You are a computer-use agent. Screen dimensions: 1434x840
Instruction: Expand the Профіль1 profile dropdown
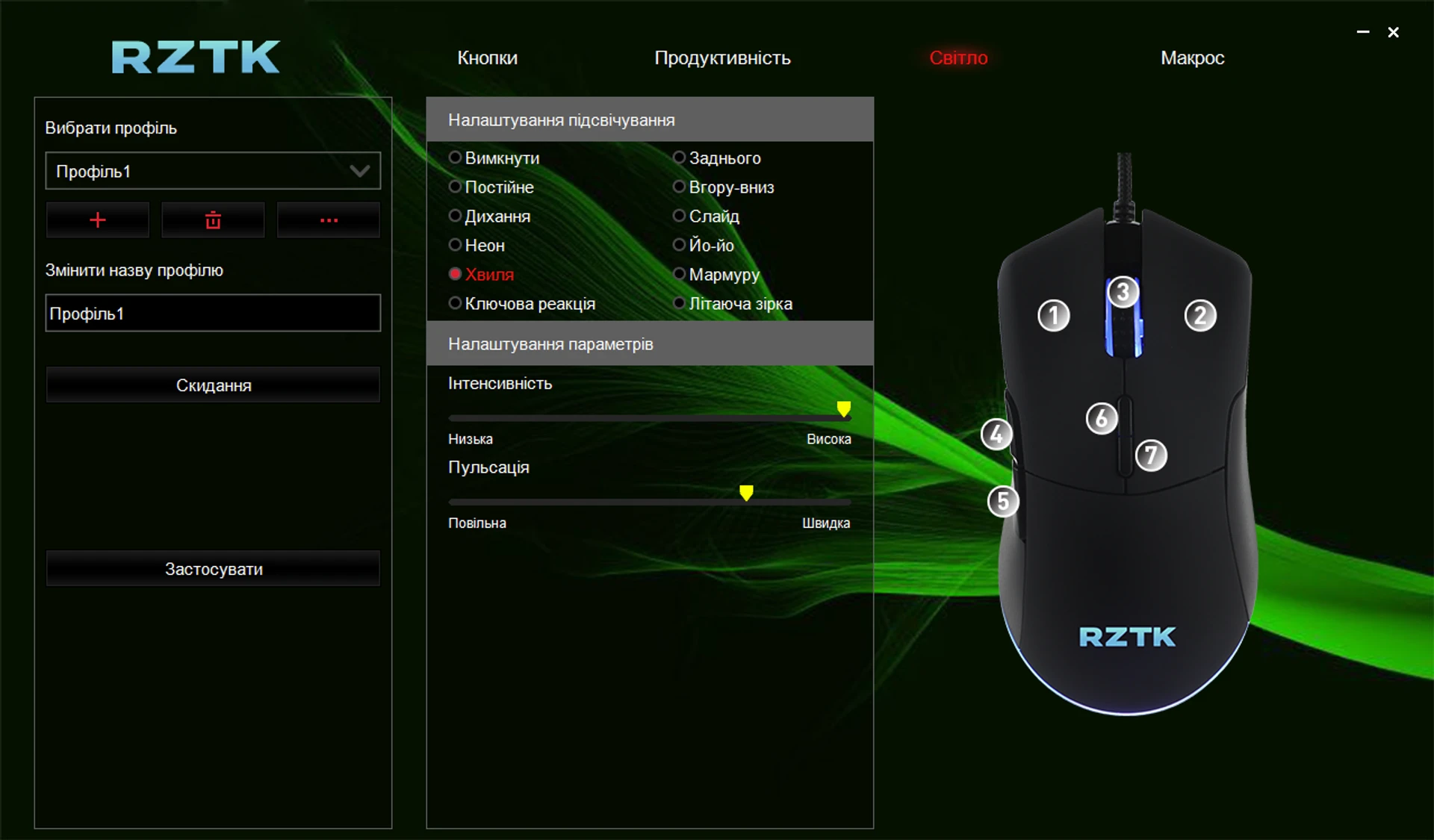point(213,171)
